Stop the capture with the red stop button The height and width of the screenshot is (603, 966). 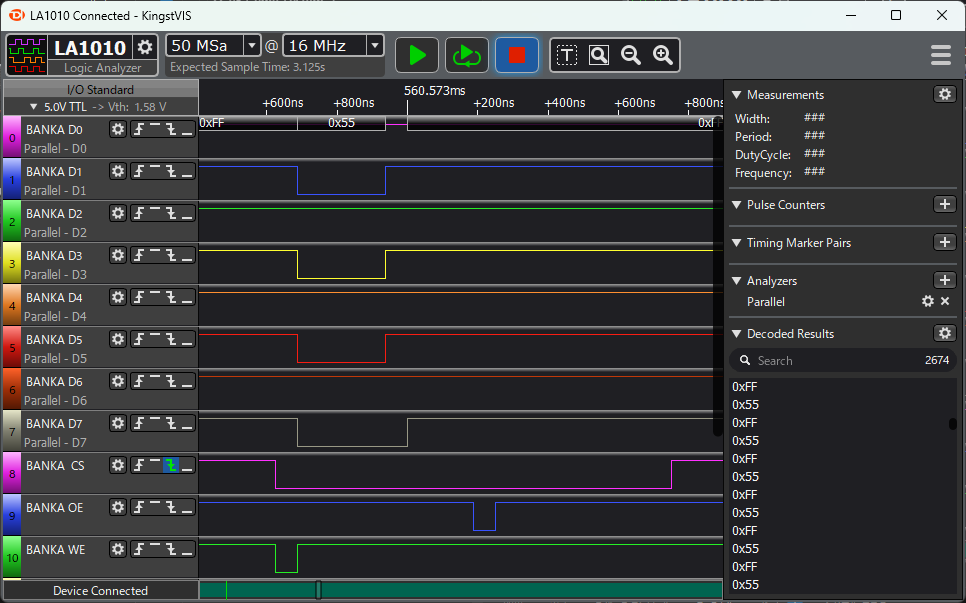[x=517, y=55]
